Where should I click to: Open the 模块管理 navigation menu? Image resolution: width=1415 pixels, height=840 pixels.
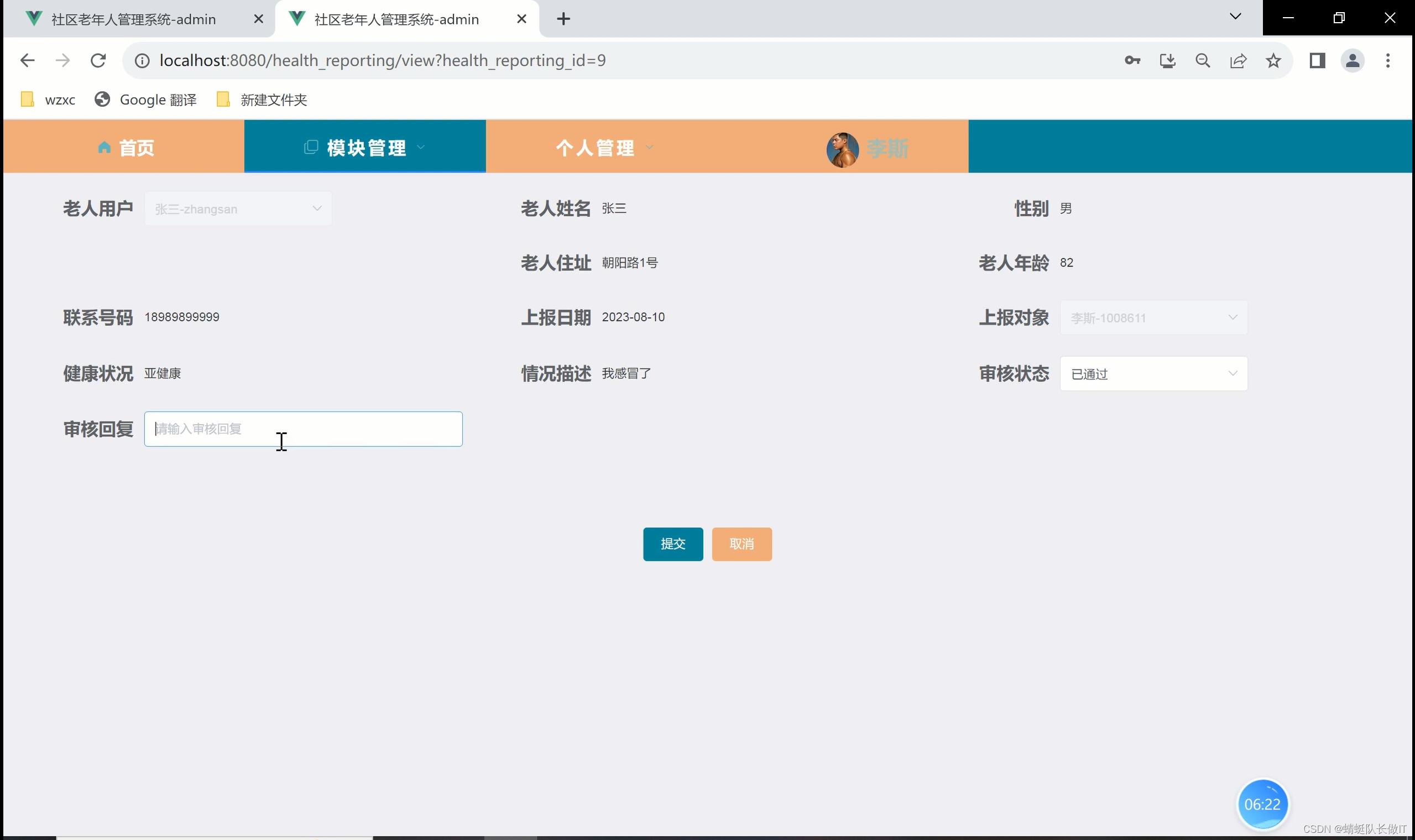(x=365, y=148)
